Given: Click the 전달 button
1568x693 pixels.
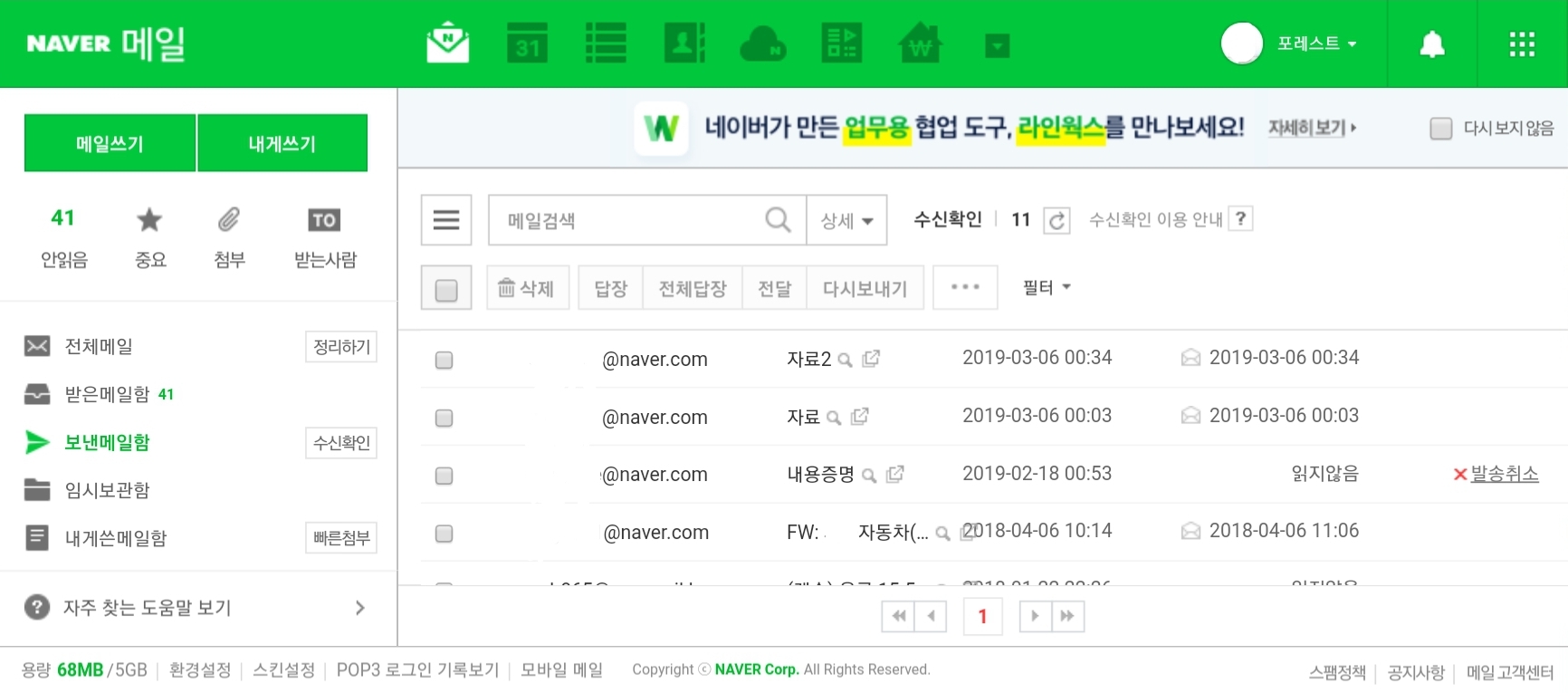Looking at the screenshot, I should 775,288.
